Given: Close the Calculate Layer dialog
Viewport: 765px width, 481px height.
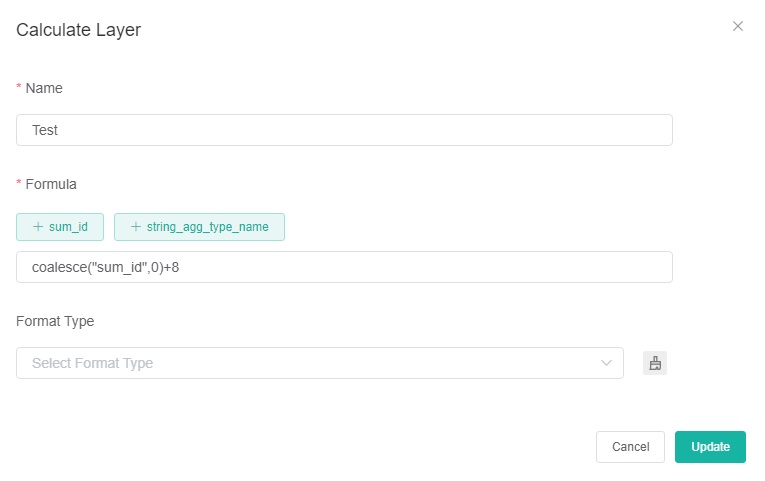Looking at the screenshot, I should 738,26.
